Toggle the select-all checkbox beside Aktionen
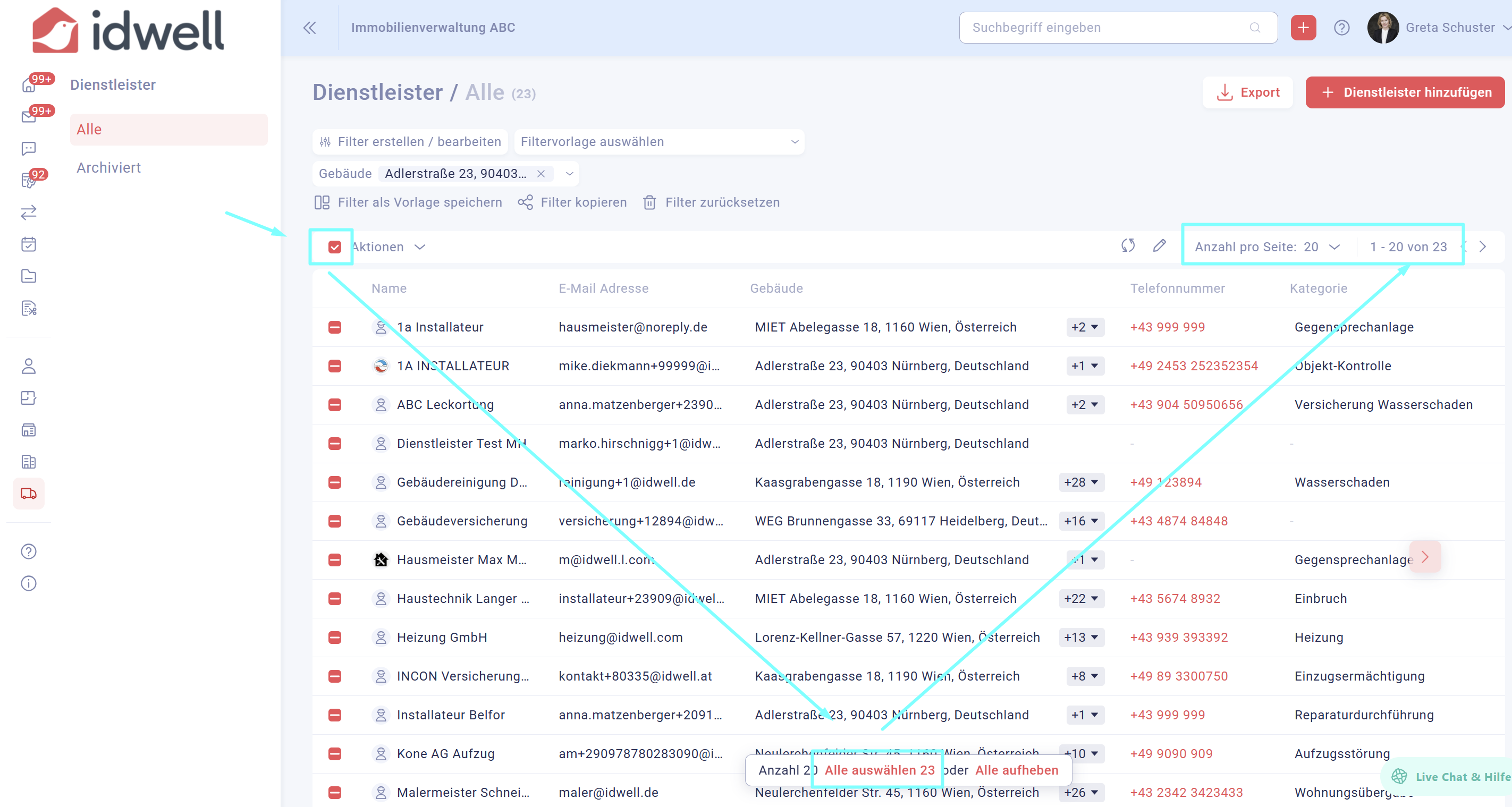1512x807 pixels. 335,247
